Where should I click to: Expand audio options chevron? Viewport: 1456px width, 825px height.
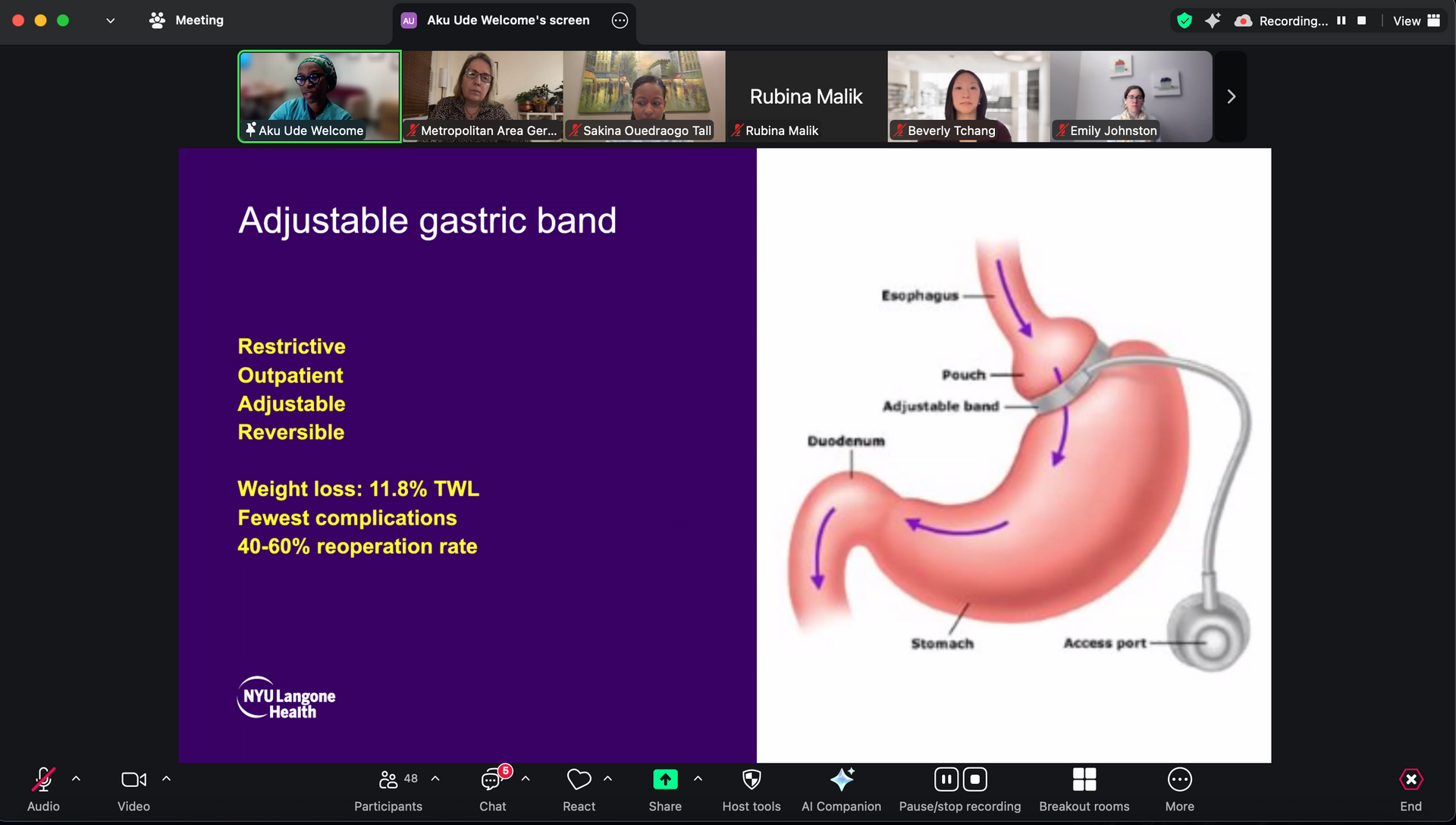76,779
